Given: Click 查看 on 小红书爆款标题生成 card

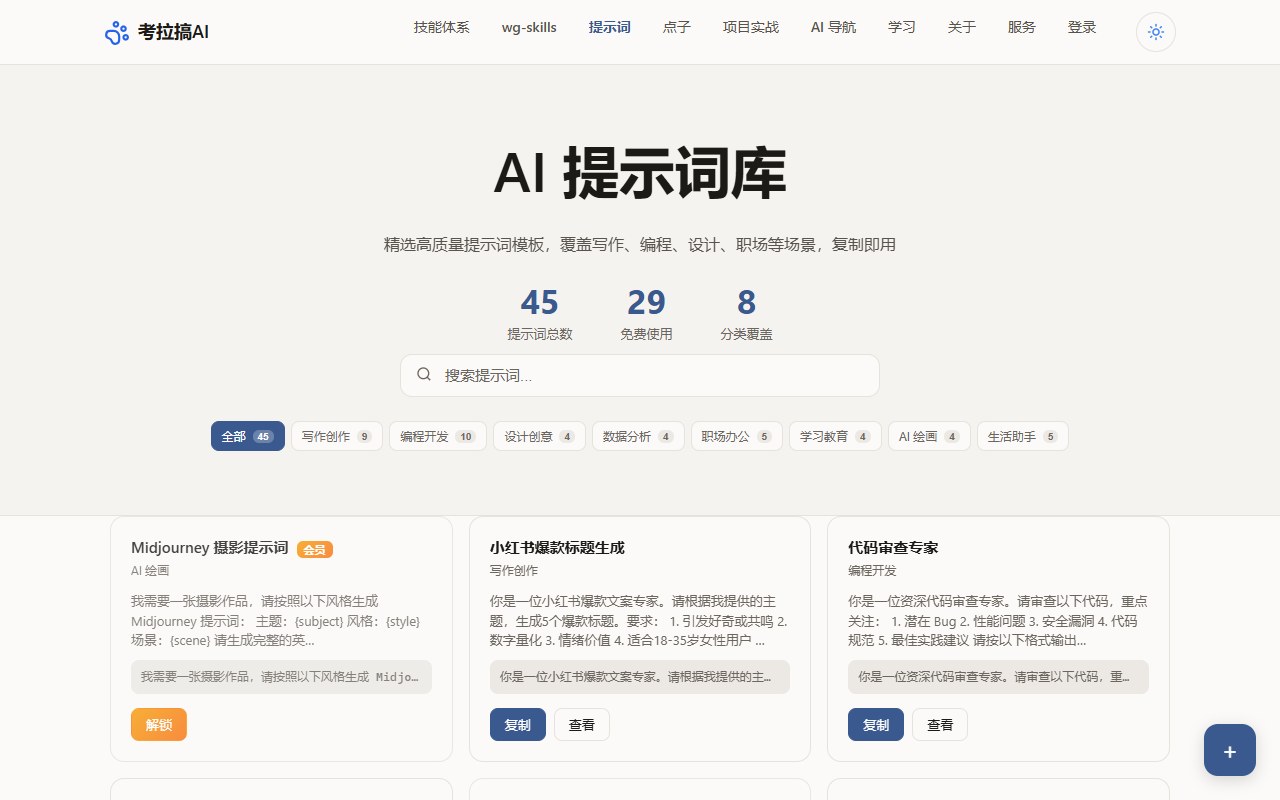Looking at the screenshot, I should click(x=582, y=725).
